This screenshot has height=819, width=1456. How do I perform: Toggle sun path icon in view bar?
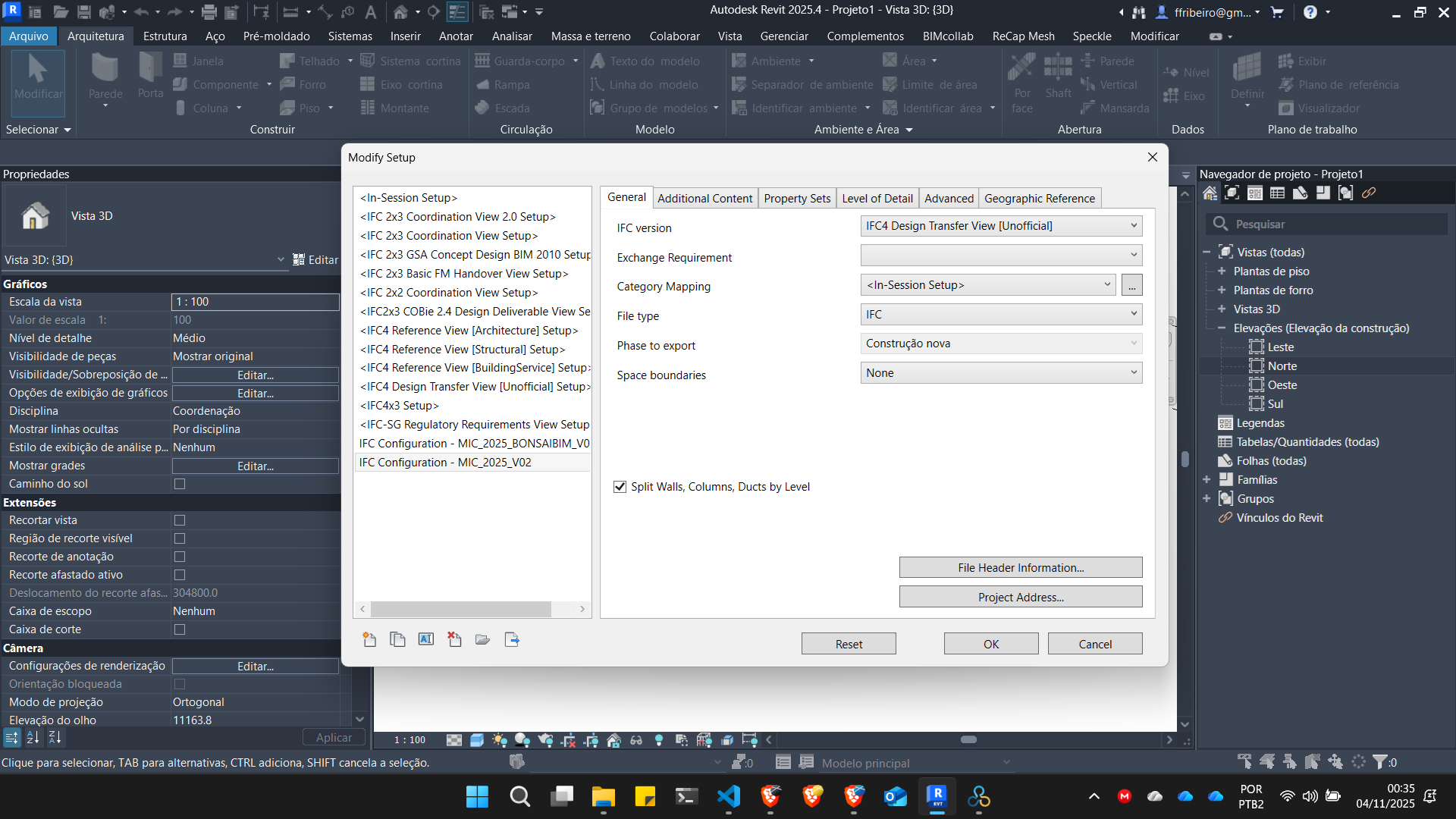pyautogui.click(x=499, y=740)
